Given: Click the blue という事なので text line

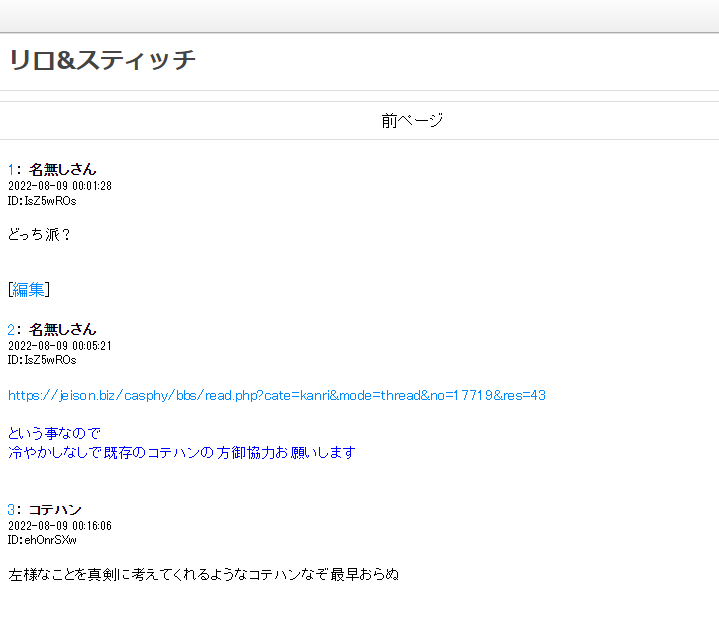Looking at the screenshot, I should pos(54,433).
